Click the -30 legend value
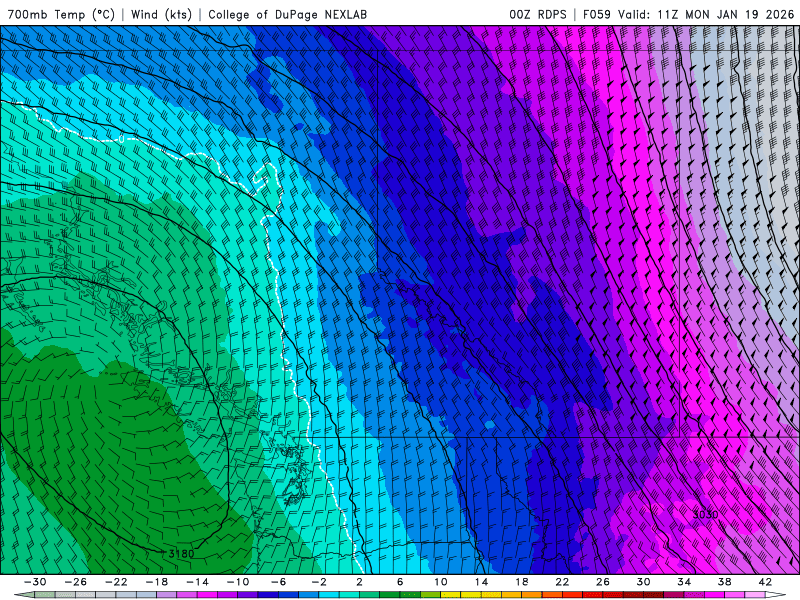The width and height of the screenshot is (800, 600). [x=35, y=582]
